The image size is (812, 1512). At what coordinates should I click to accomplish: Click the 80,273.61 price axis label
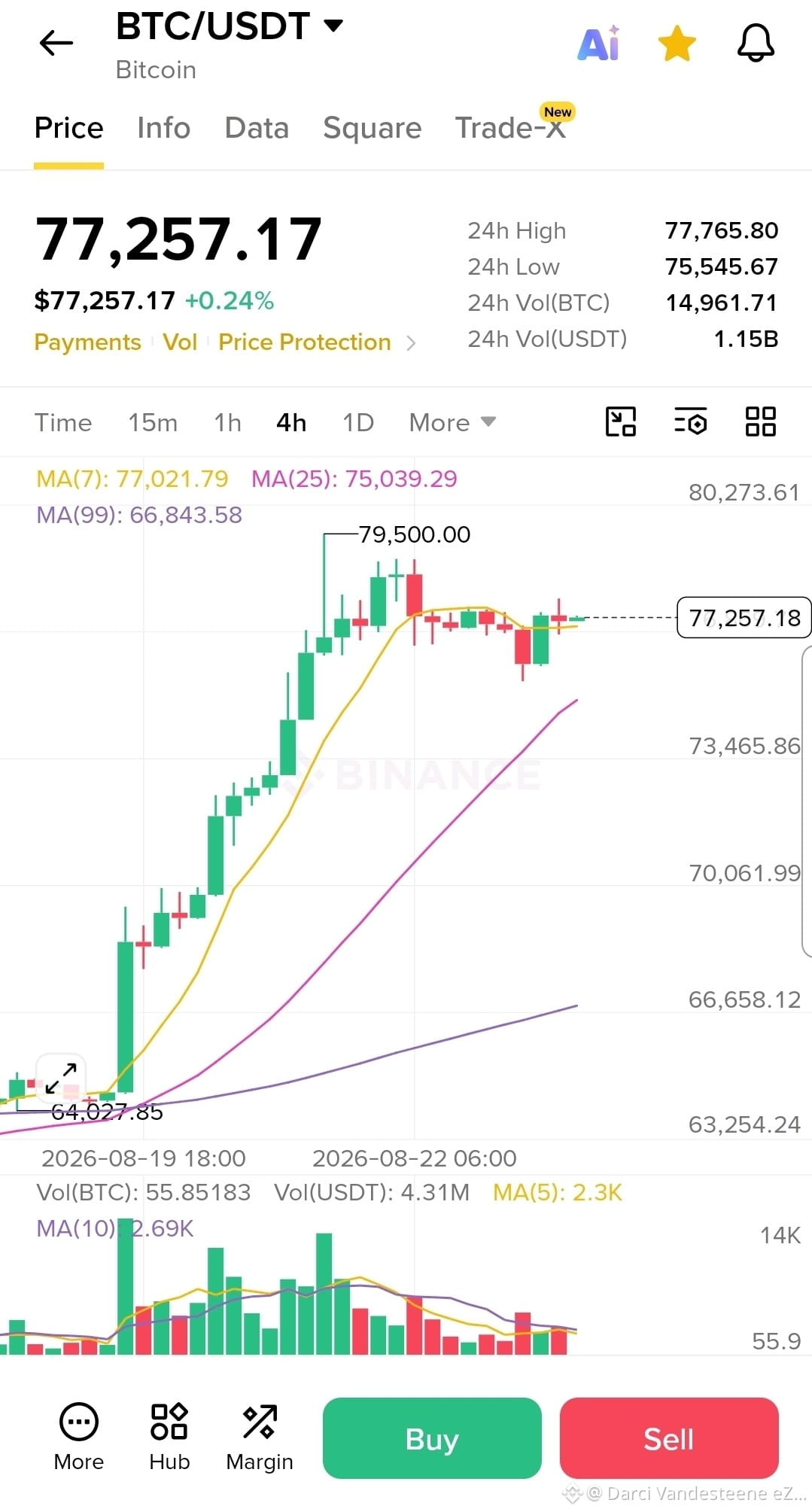click(744, 492)
